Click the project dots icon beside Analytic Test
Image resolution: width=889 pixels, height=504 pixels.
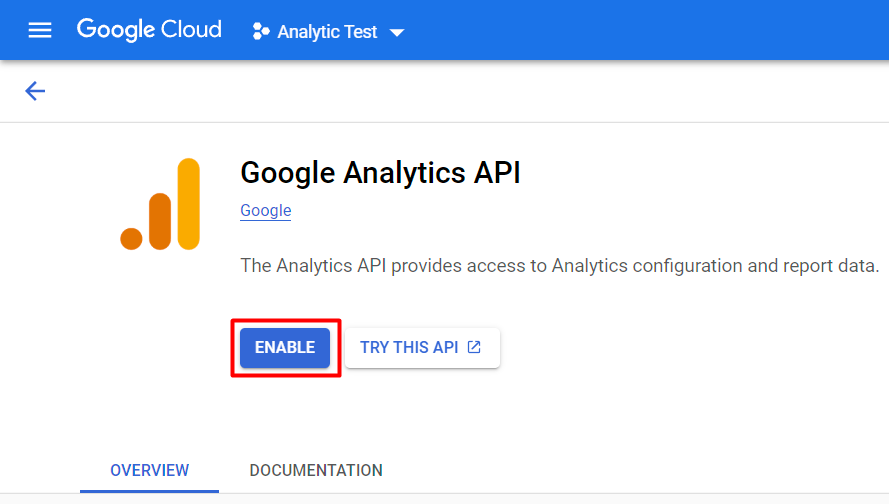coord(261,31)
